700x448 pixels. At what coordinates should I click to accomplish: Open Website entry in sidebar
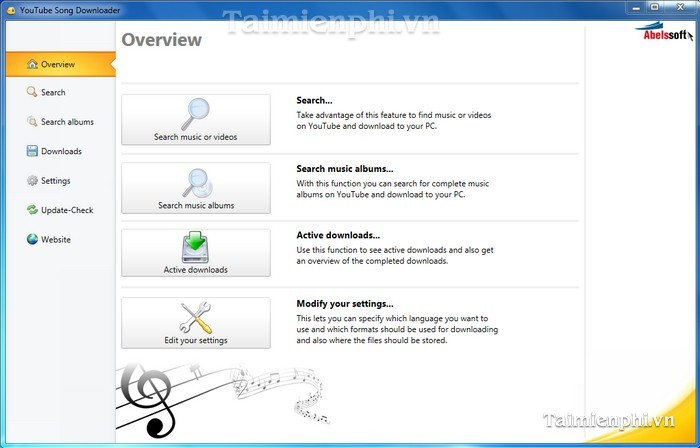click(x=61, y=240)
